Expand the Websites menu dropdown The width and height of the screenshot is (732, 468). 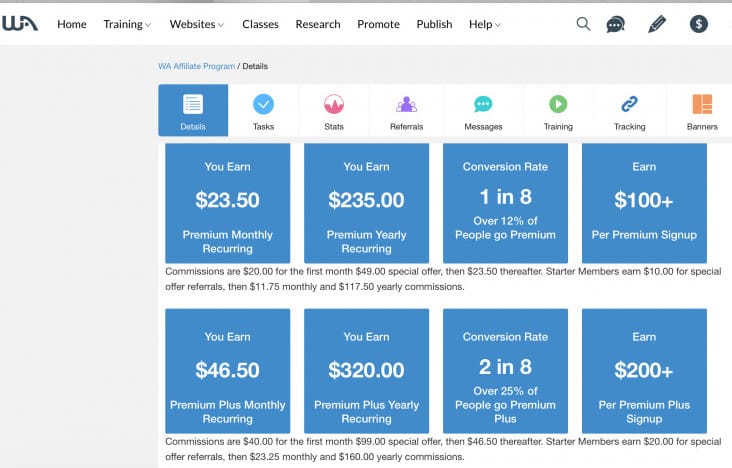[x=197, y=24]
